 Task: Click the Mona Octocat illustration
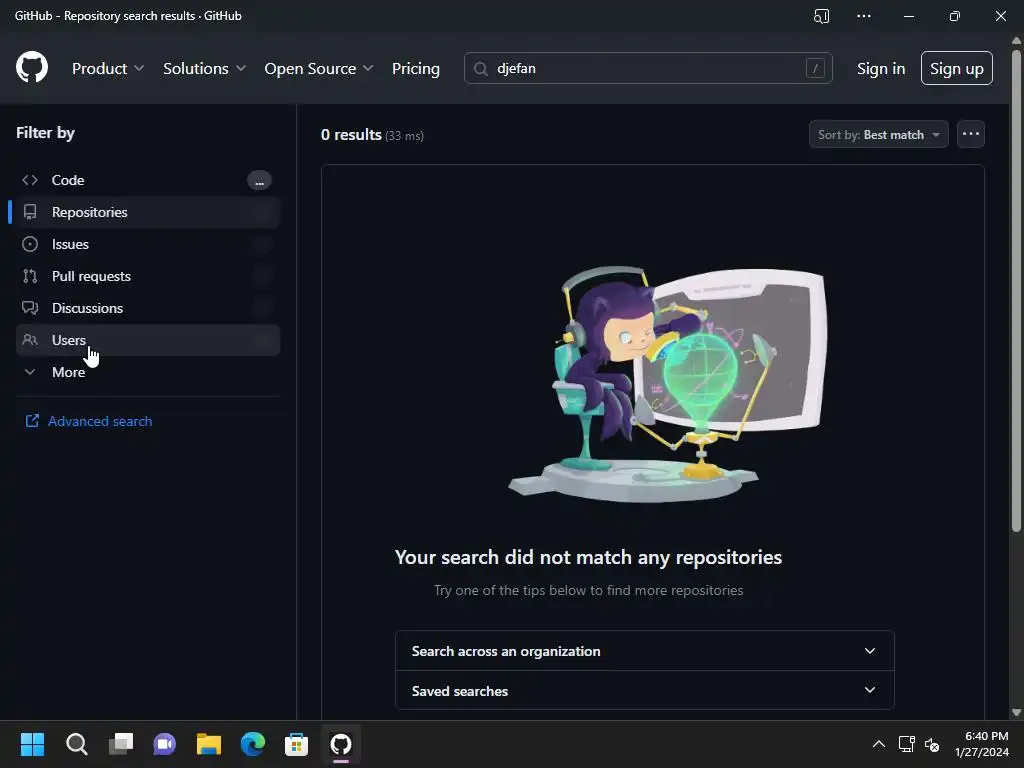[667, 383]
